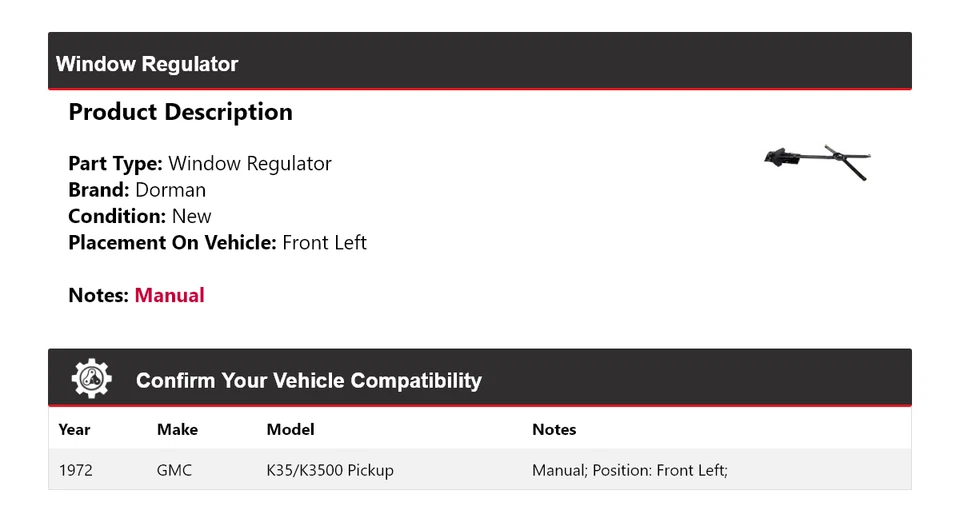Click the Front Left placement value in description
960x522 pixels.
324,242
